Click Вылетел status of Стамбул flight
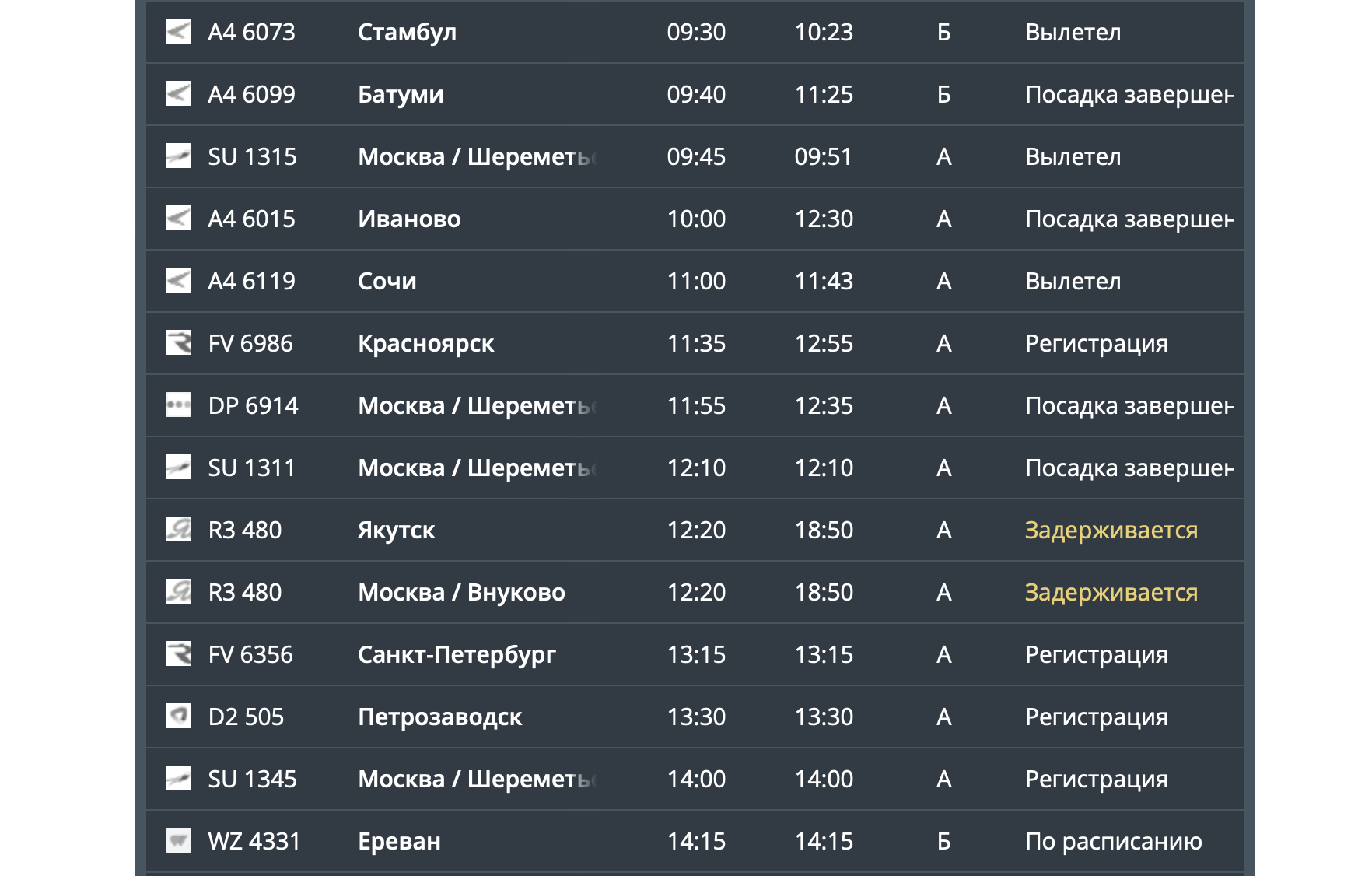Viewport: 1372px width, 876px height. click(x=1073, y=32)
